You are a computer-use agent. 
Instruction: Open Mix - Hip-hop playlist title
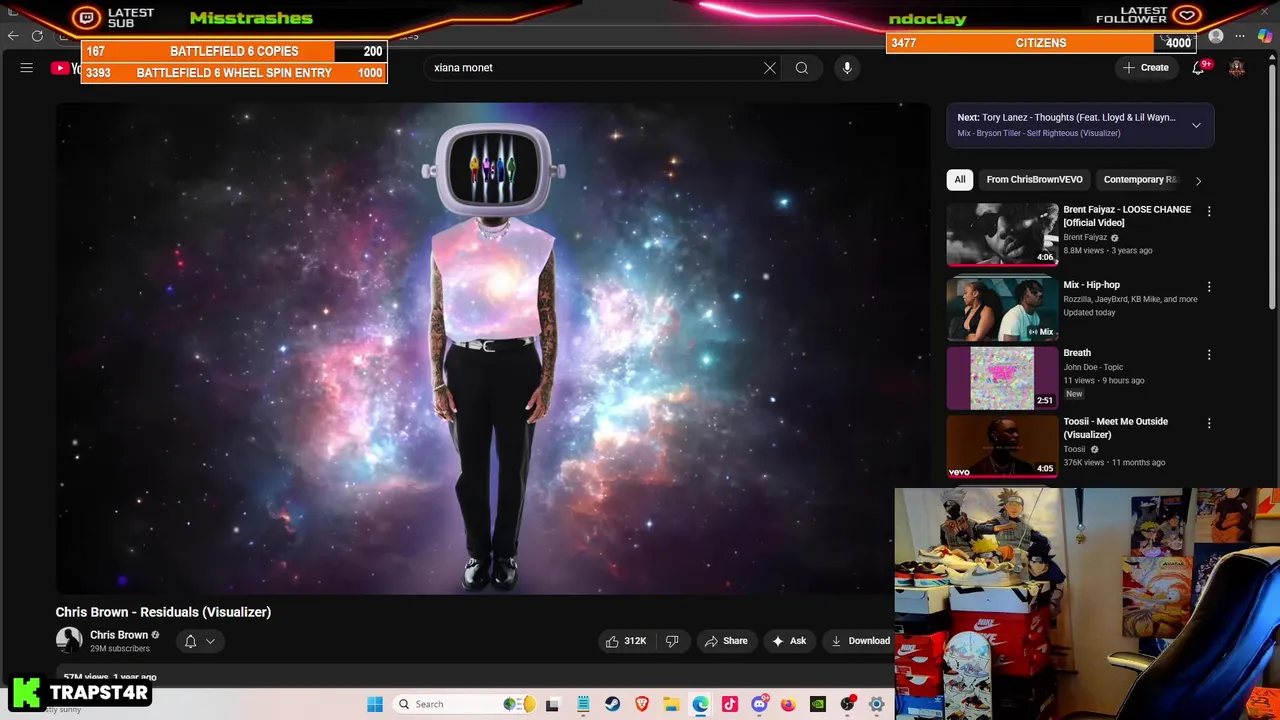pyautogui.click(x=1091, y=285)
